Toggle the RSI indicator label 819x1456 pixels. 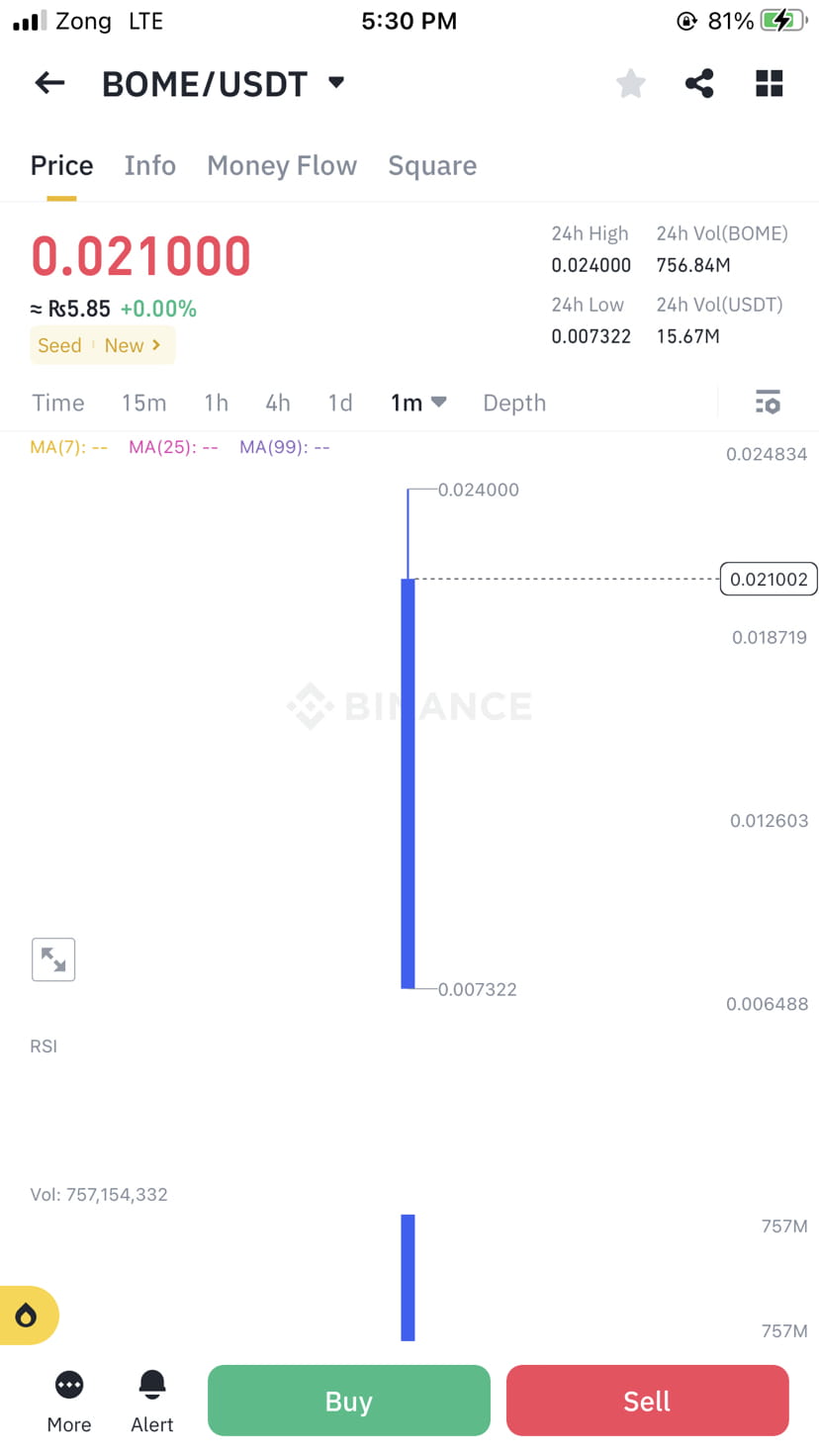tap(44, 1046)
